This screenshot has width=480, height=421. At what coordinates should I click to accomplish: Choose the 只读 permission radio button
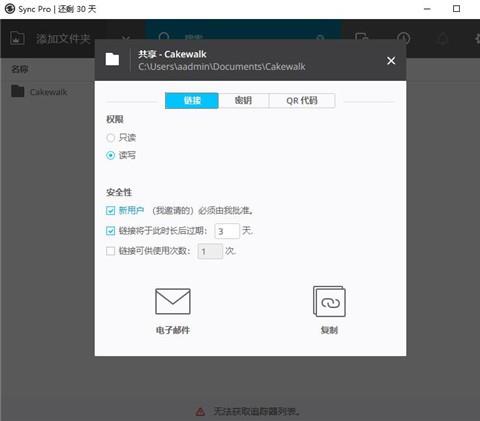[x=110, y=138]
